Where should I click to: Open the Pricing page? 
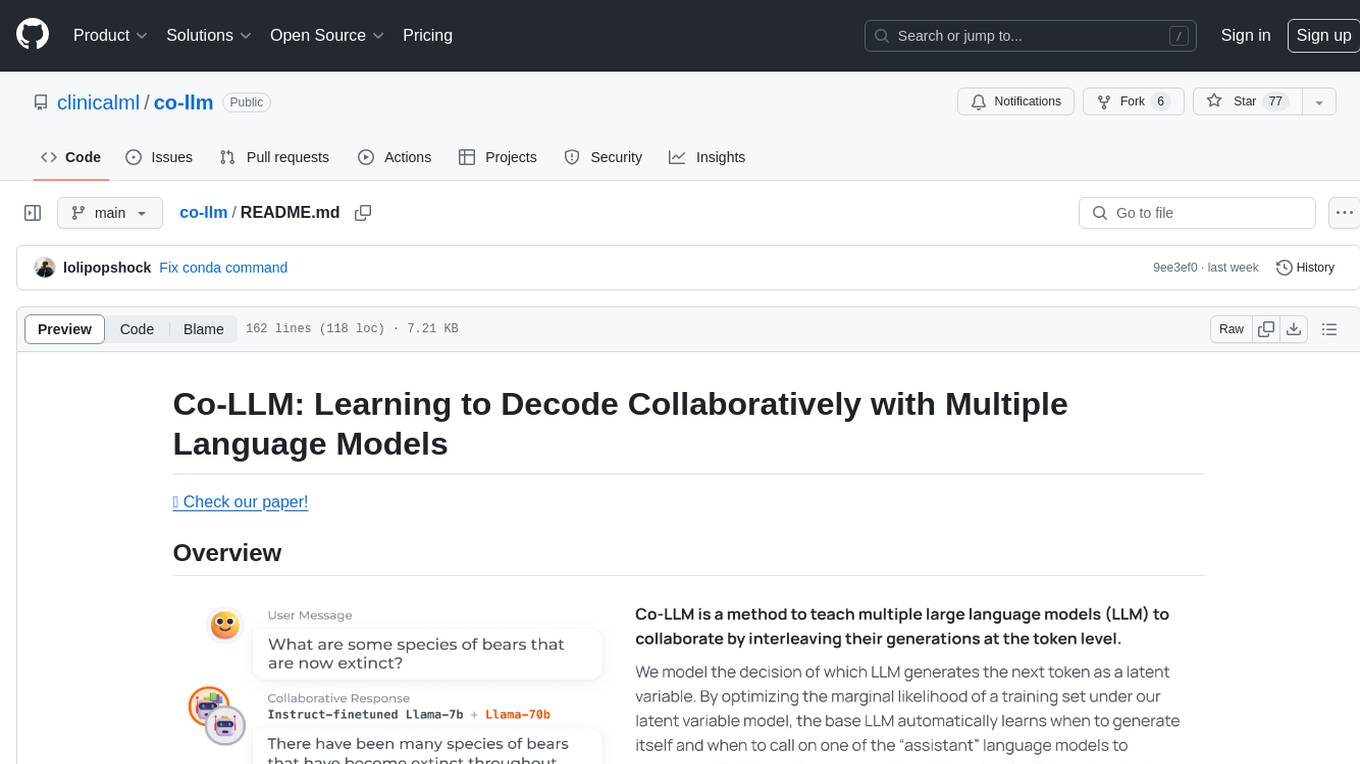427,35
